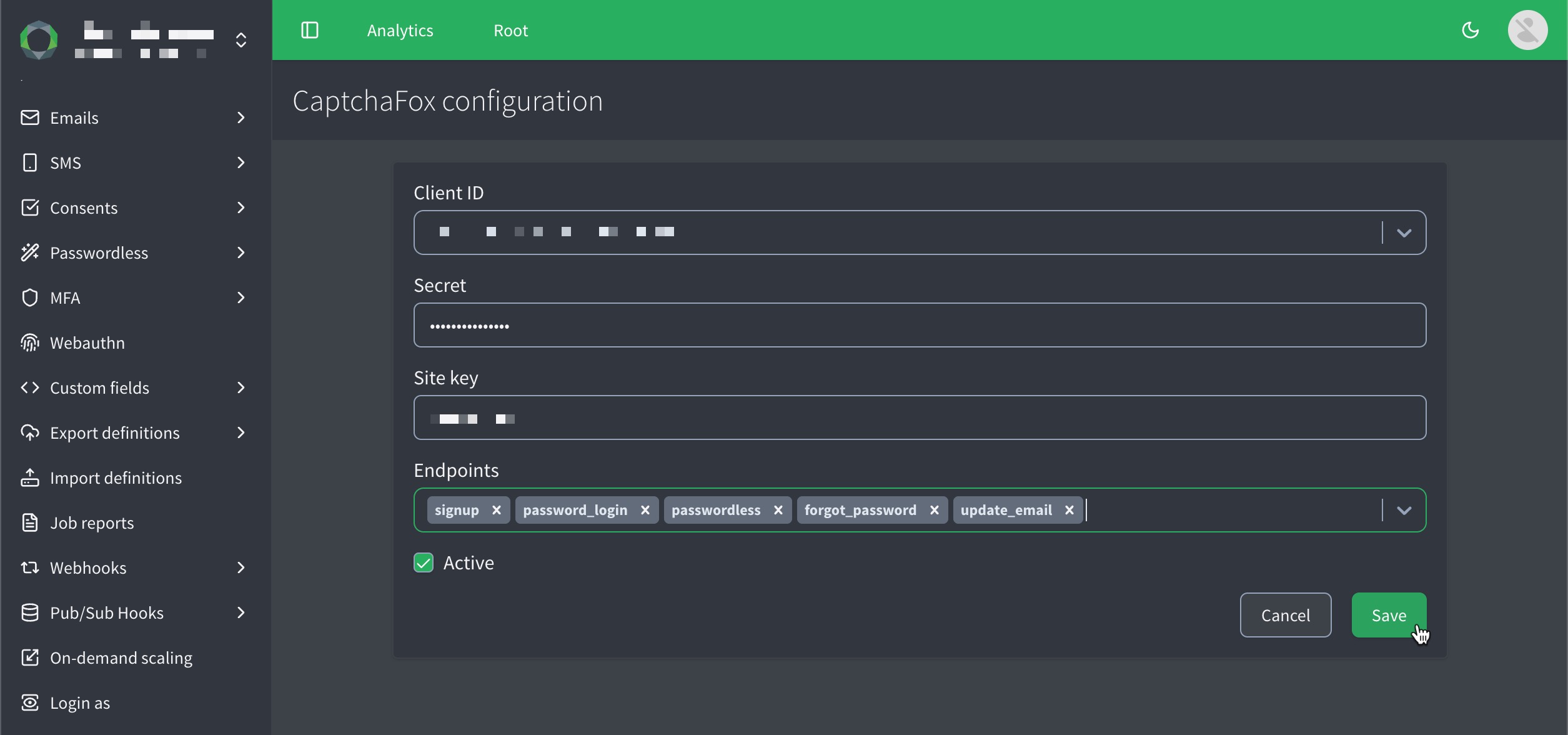
Task: Open the organization switcher chevrons
Action: click(x=241, y=40)
